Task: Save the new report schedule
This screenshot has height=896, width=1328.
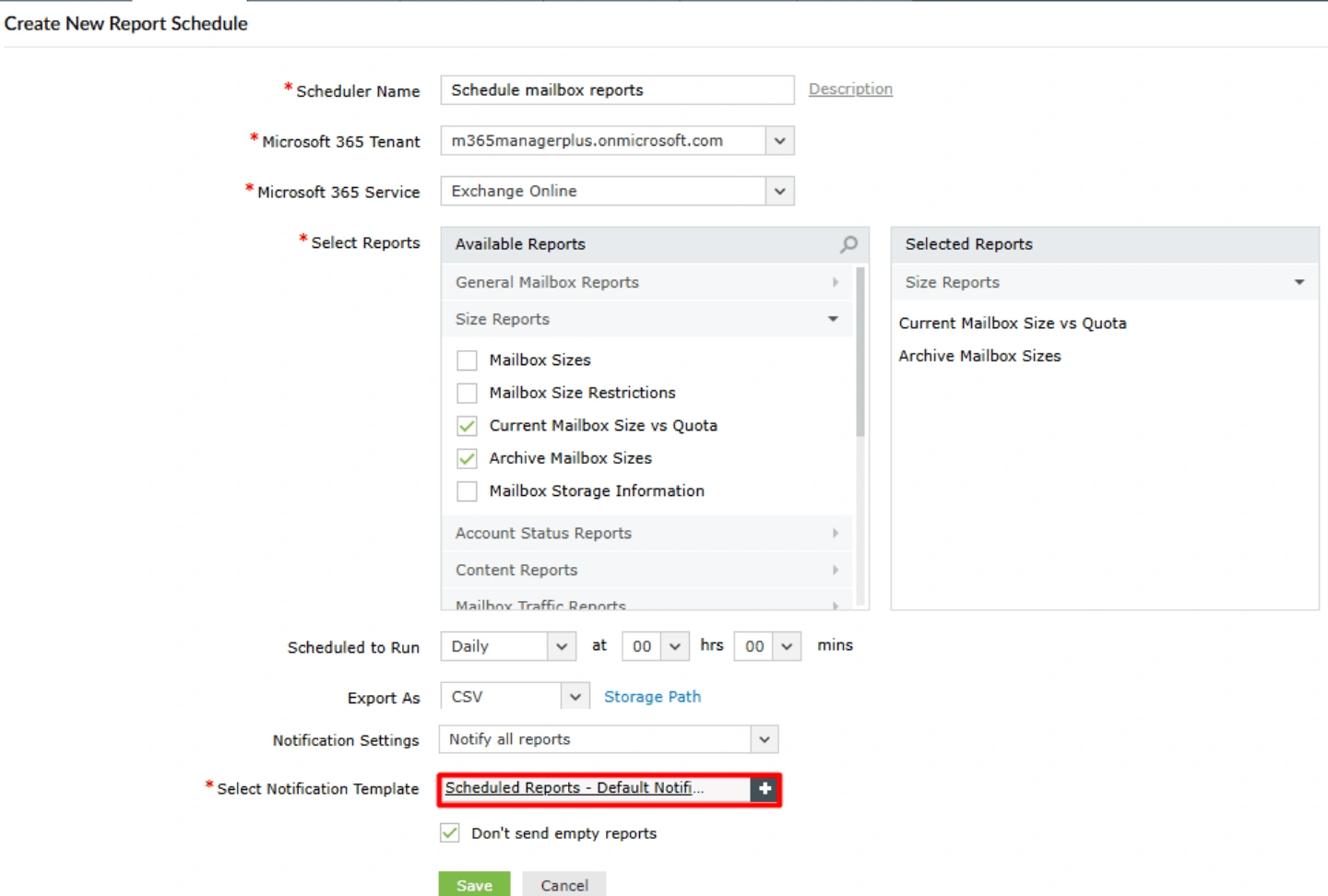Action: pyautogui.click(x=474, y=885)
